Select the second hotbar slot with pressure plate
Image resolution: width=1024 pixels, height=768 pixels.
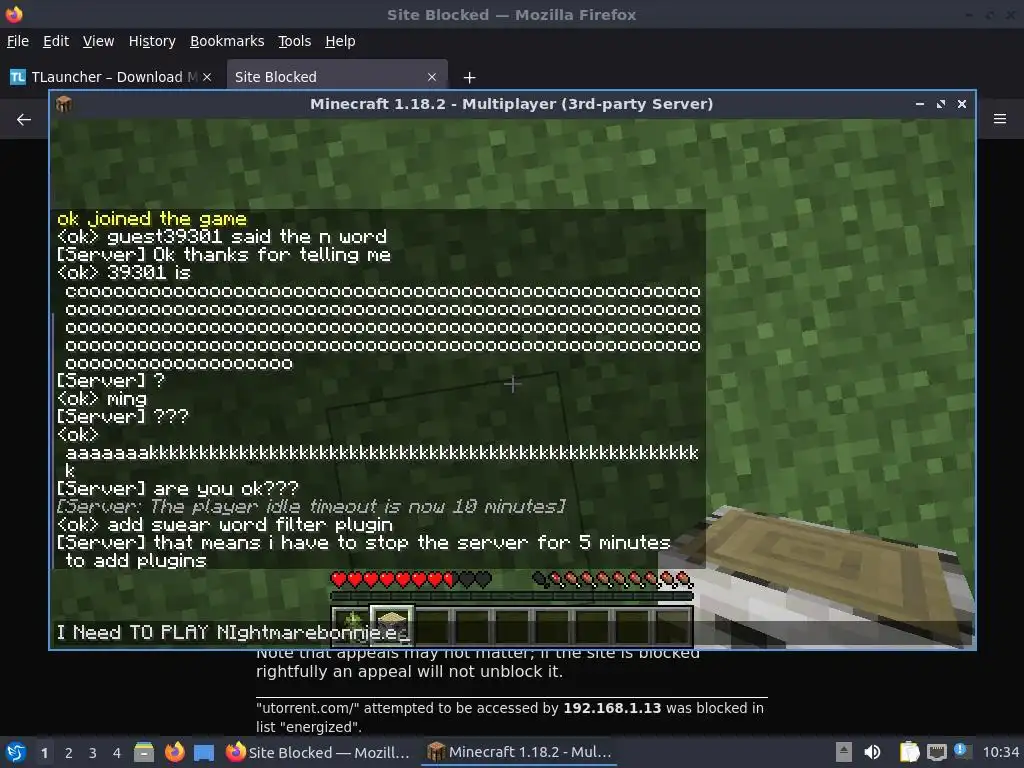[391, 626]
